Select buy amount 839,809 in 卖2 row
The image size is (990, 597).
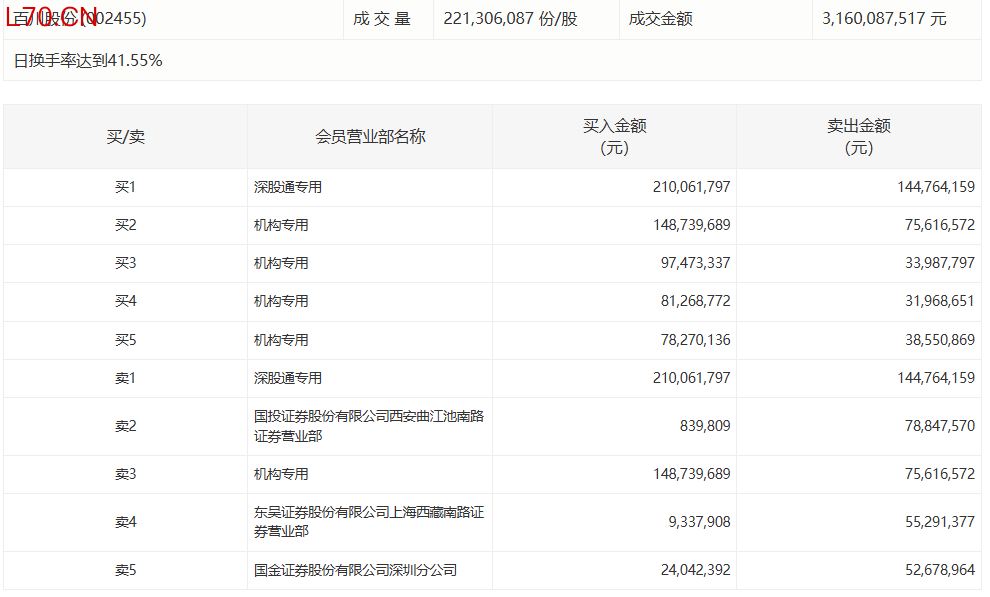point(705,426)
